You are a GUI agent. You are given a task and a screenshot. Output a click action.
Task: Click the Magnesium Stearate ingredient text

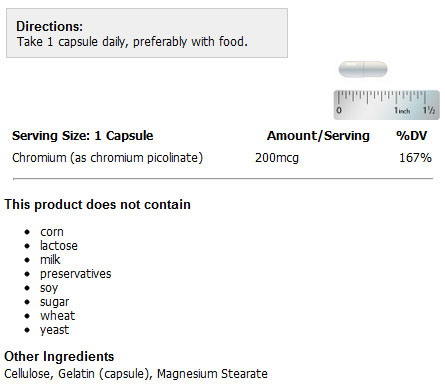[212, 374]
